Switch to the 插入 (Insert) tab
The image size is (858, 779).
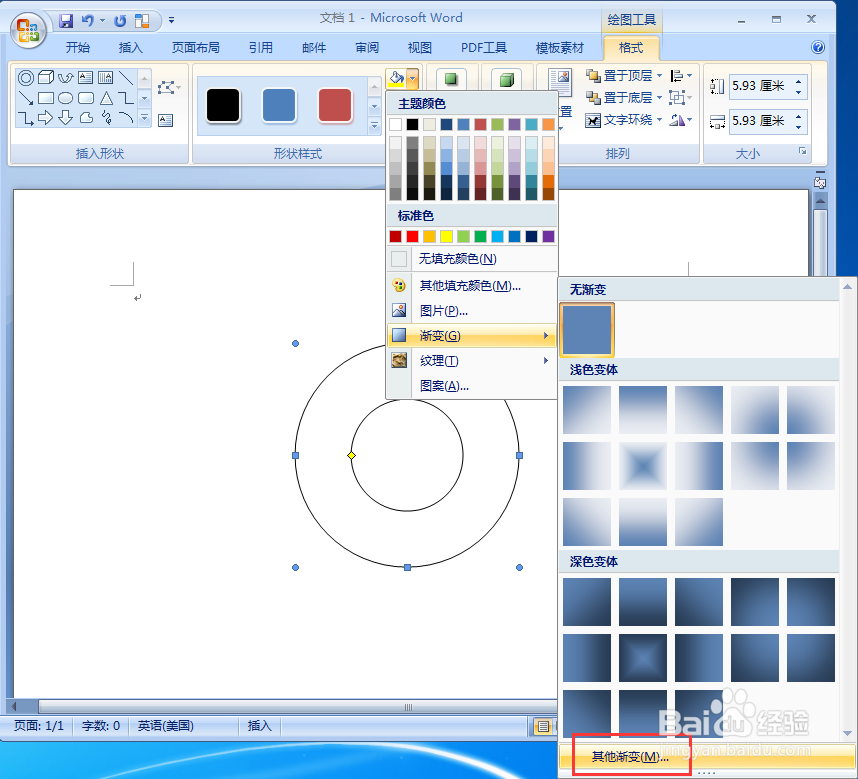(131, 48)
